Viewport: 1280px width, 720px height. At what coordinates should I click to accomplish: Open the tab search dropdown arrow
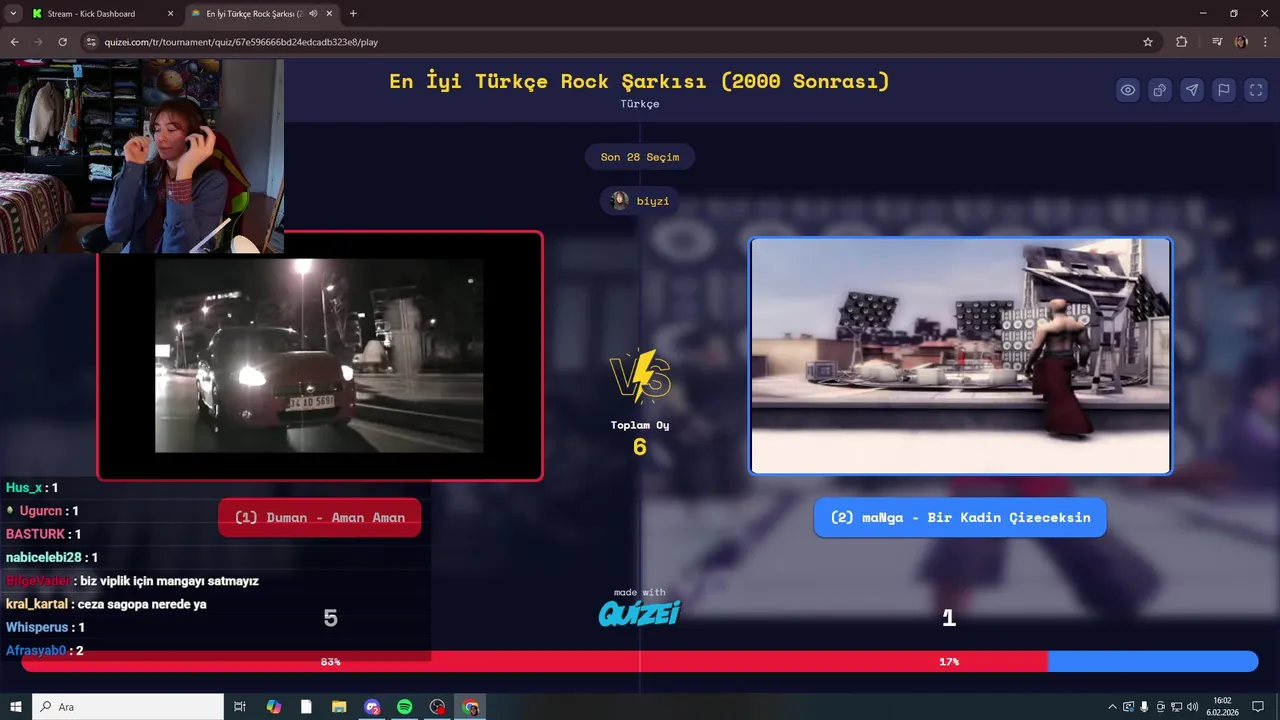click(x=13, y=14)
